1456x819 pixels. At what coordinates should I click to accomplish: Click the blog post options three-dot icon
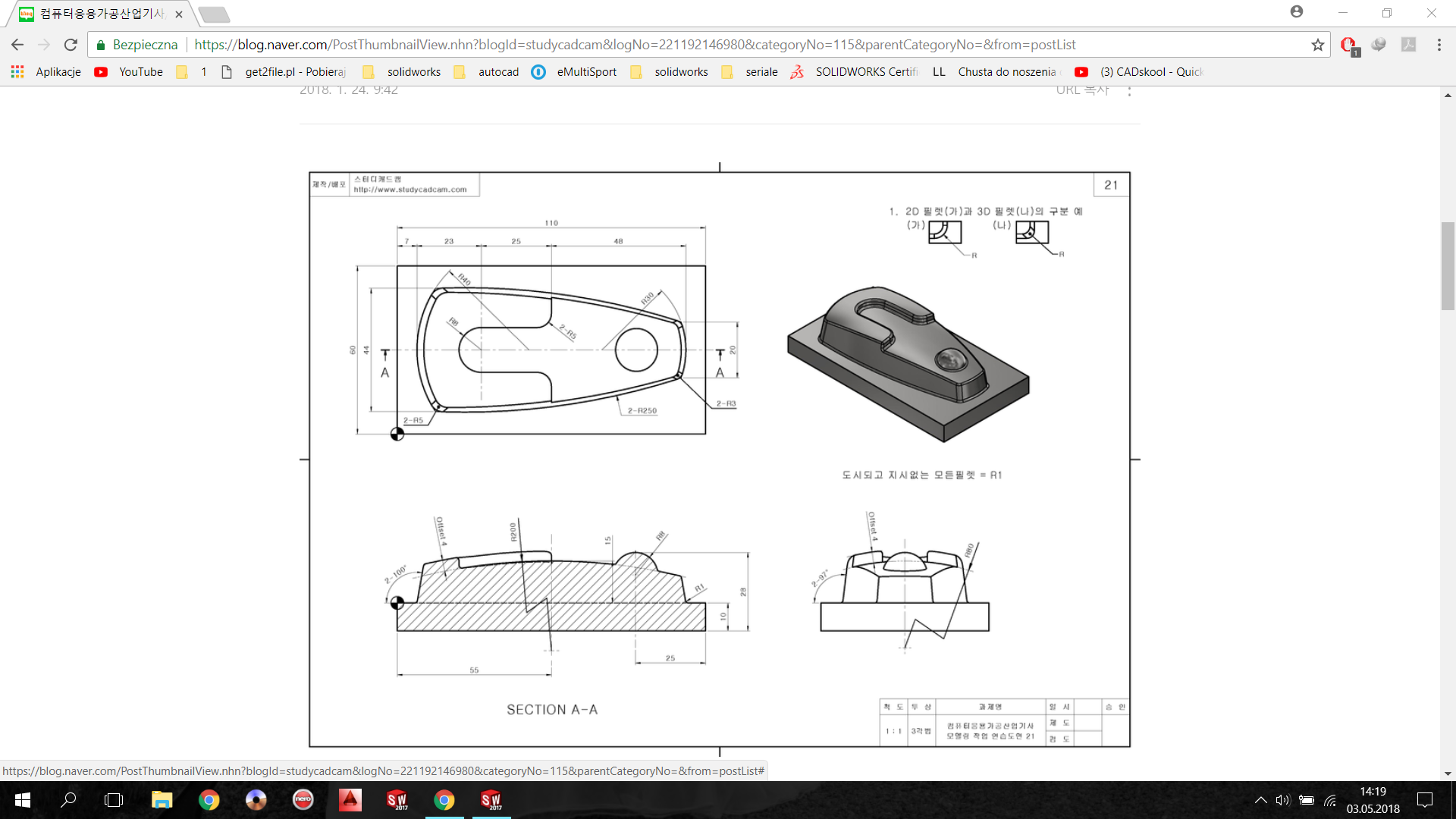click(1129, 90)
